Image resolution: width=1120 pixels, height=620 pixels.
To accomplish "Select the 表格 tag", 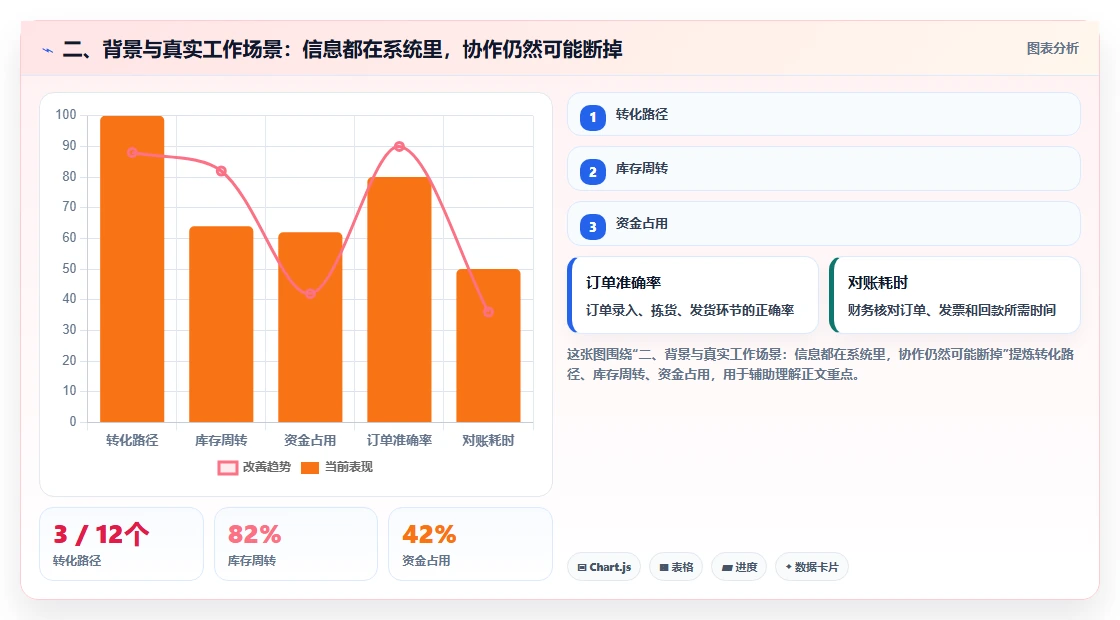I will [x=676, y=567].
